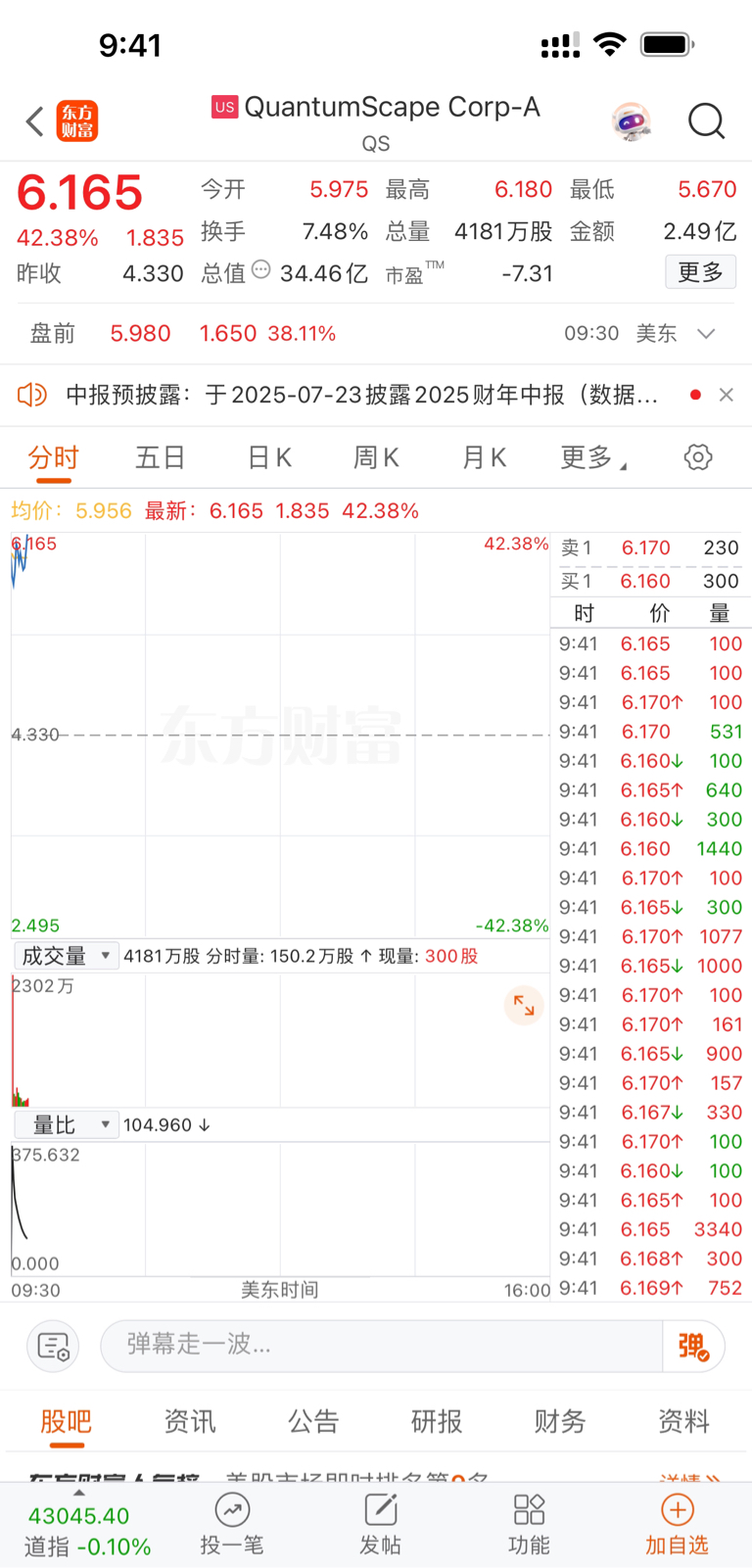Viewport: 752px width, 1568px height.
Task: Tap the 盘前 5.980 price
Action: 140,334
